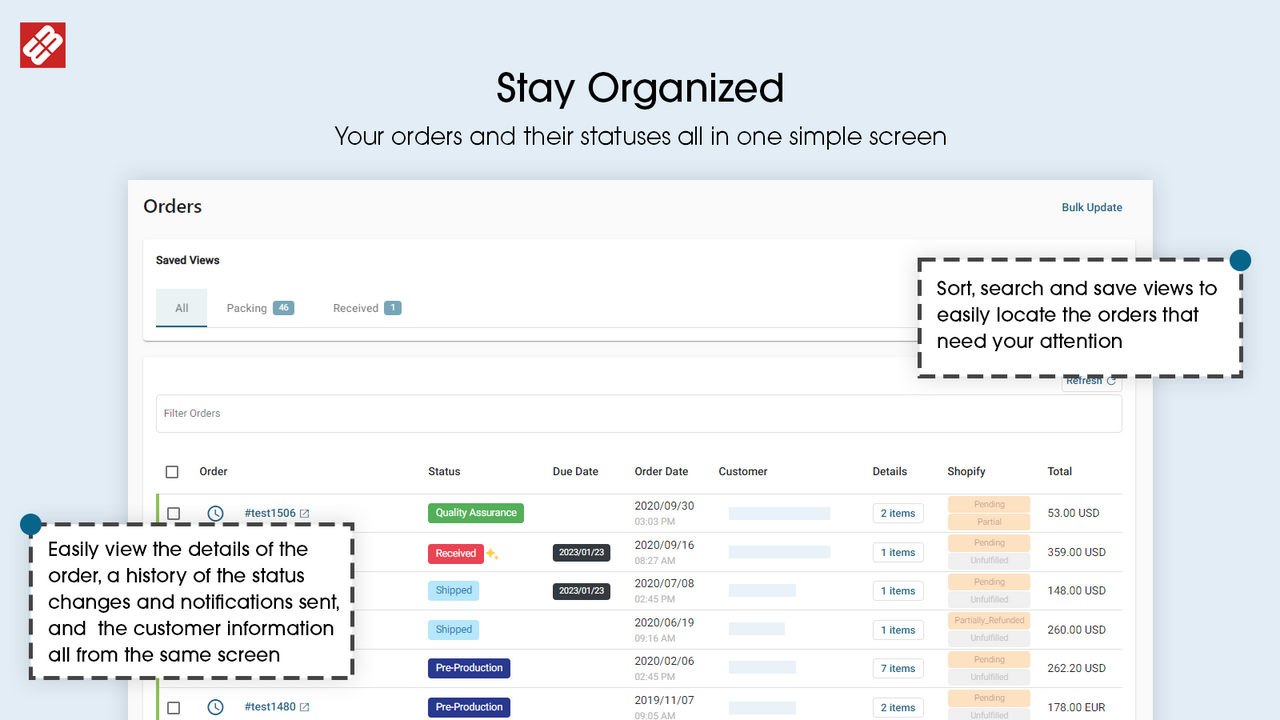Screen dimensions: 1280x720
Task: Open the Bulk Update link
Action: point(1092,207)
